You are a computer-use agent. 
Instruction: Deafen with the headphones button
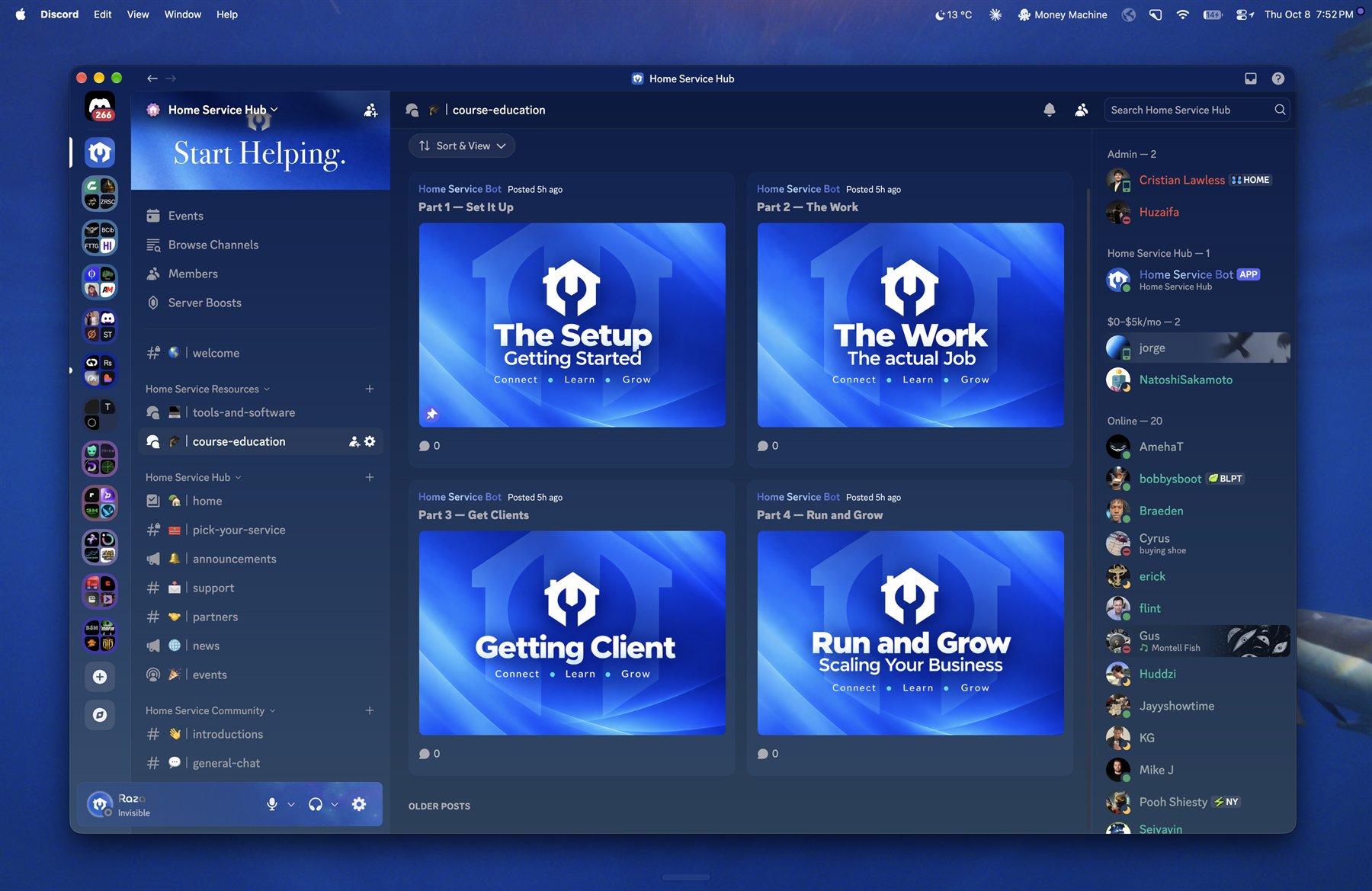click(x=315, y=804)
